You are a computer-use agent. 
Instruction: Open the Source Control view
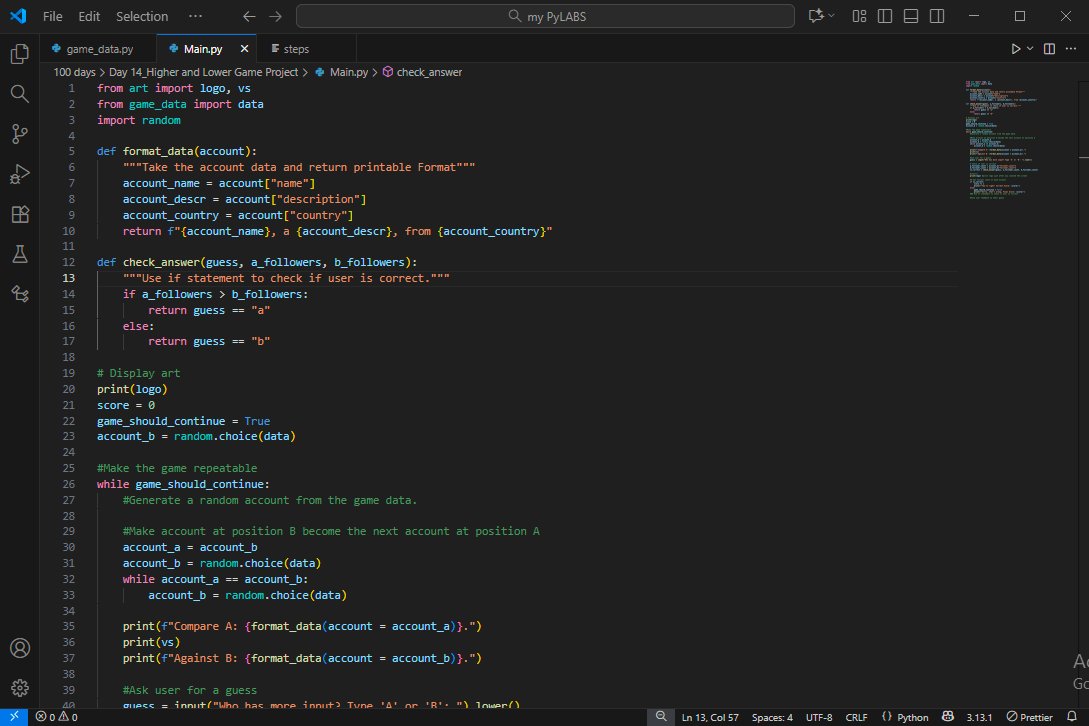(x=19, y=133)
